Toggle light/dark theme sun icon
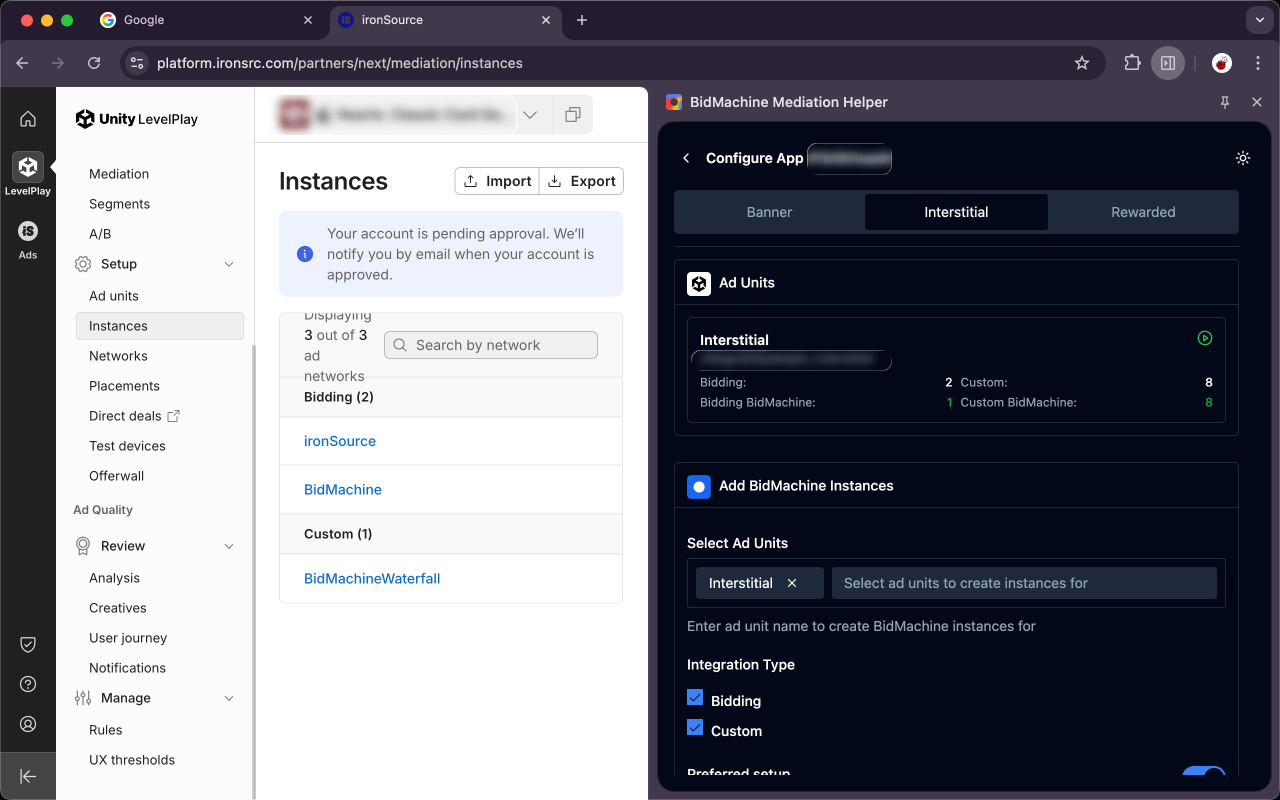 pyautogui.click(x=1243, y=158)
